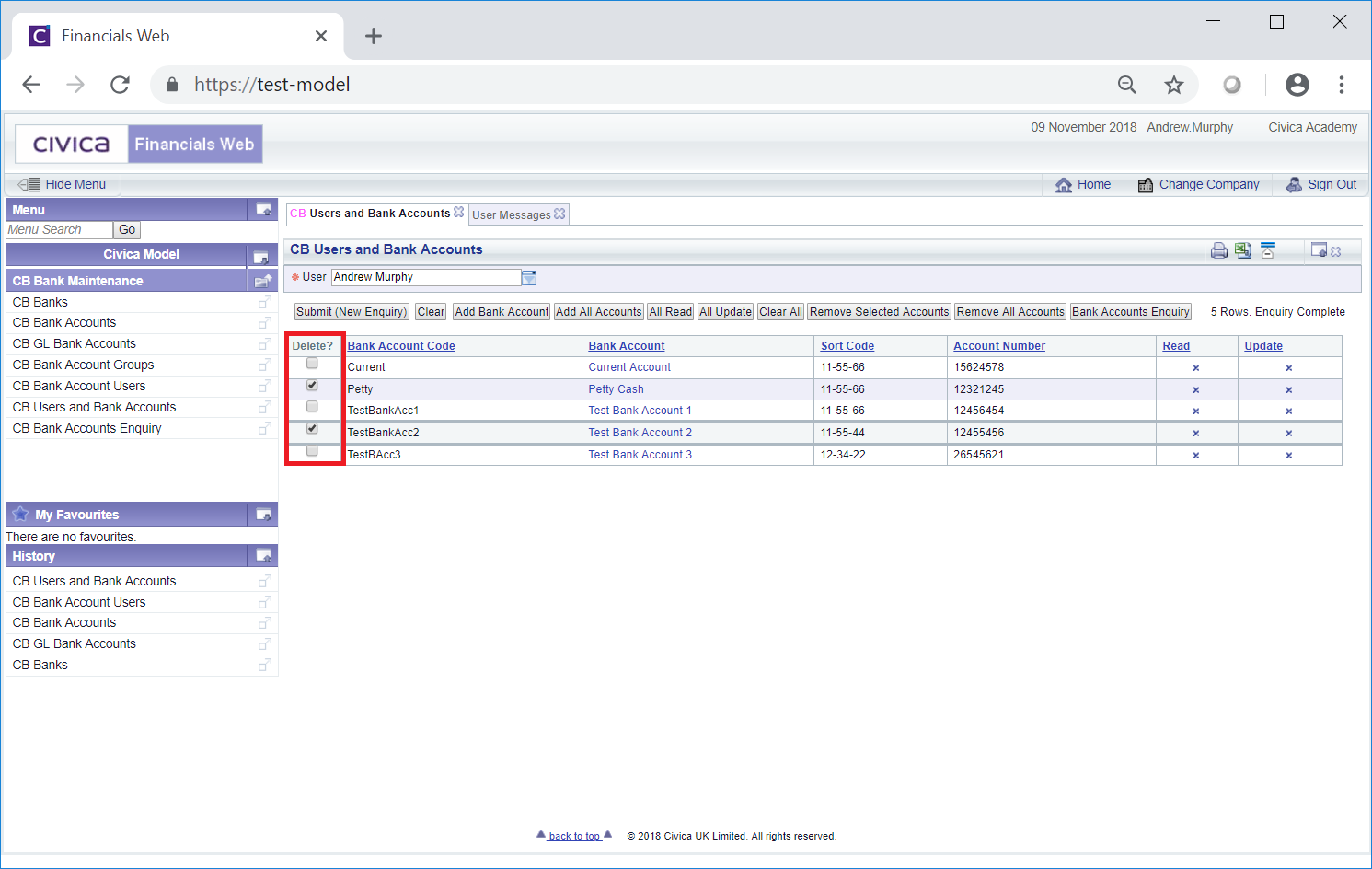
Task: Untick Delete checkbox for TestBankAcc2 row
Action: tap(312, 429)
